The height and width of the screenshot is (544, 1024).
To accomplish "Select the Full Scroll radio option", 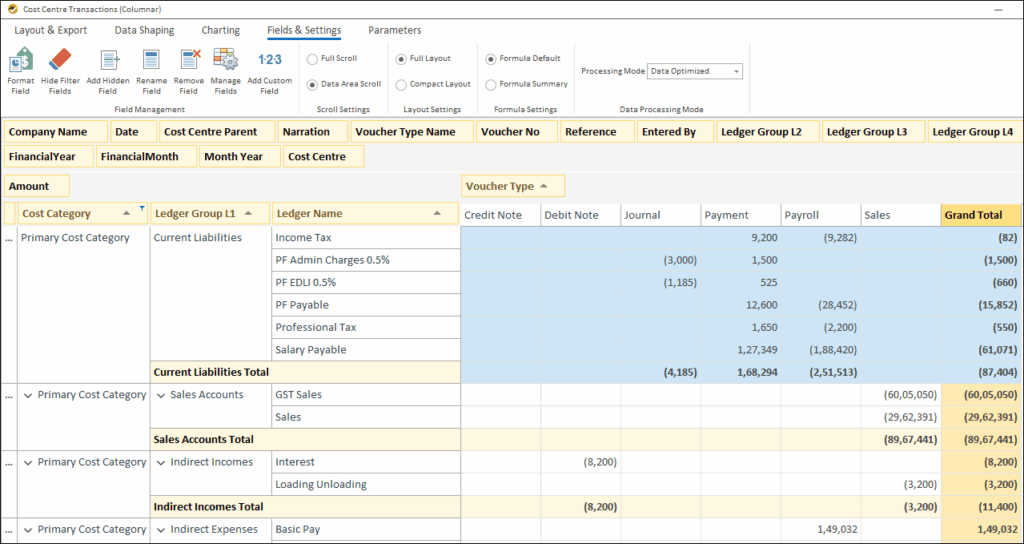I will tap(313, 59).
